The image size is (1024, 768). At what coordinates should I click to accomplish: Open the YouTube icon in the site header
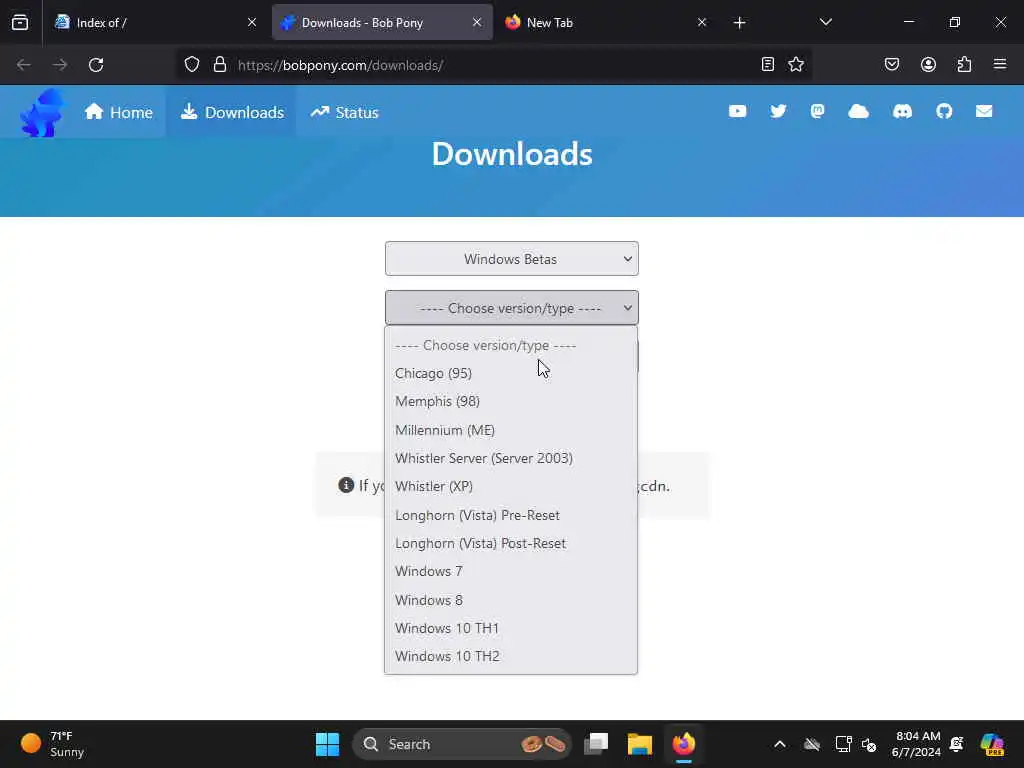pyautogui.click(x=737, y=112)
